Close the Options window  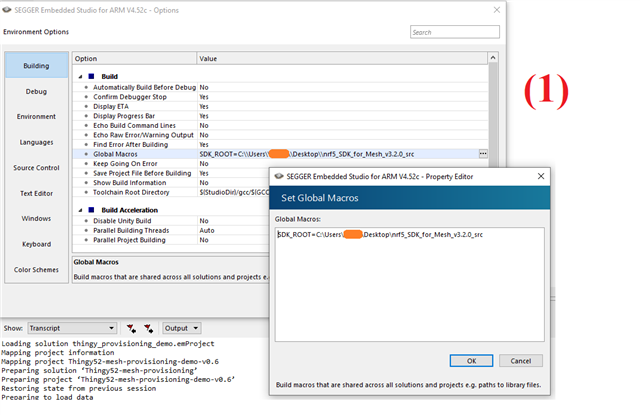pyautogui.click(x=497, y=10)
